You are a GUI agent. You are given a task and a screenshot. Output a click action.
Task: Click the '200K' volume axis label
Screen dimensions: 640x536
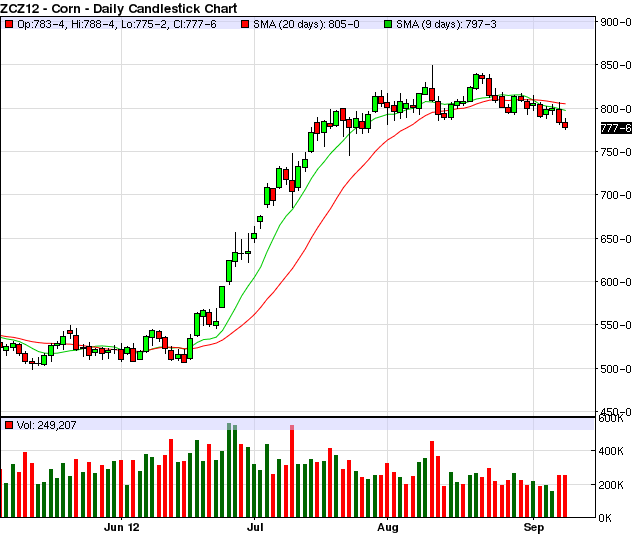tap(611, 485)
